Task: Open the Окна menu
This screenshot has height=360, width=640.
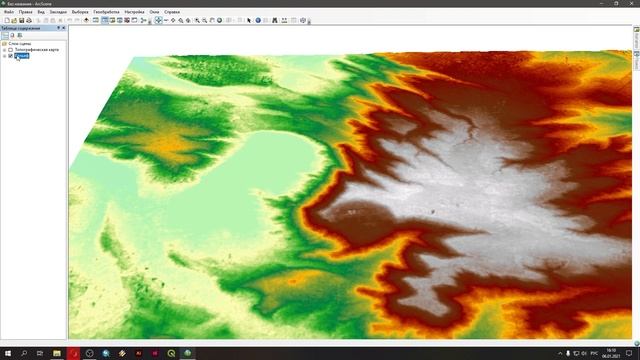Action: click(154, 12)
